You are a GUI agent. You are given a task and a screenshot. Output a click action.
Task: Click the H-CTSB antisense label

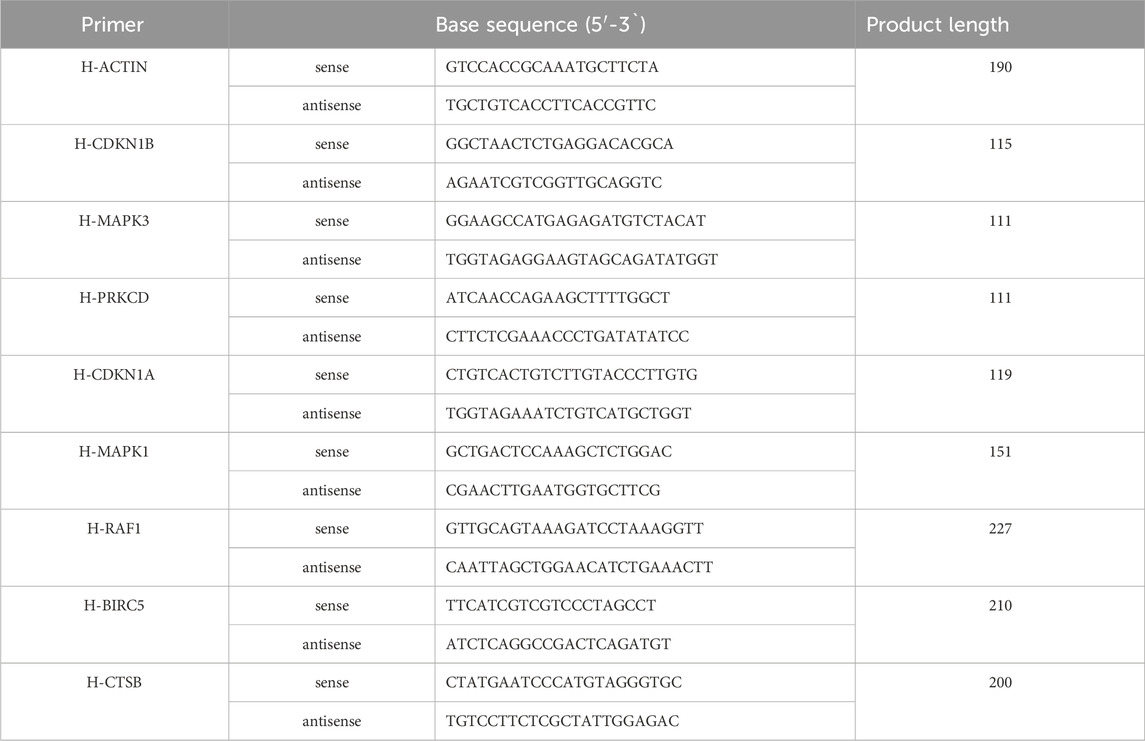pyautogui.click(x=332, y=722)
